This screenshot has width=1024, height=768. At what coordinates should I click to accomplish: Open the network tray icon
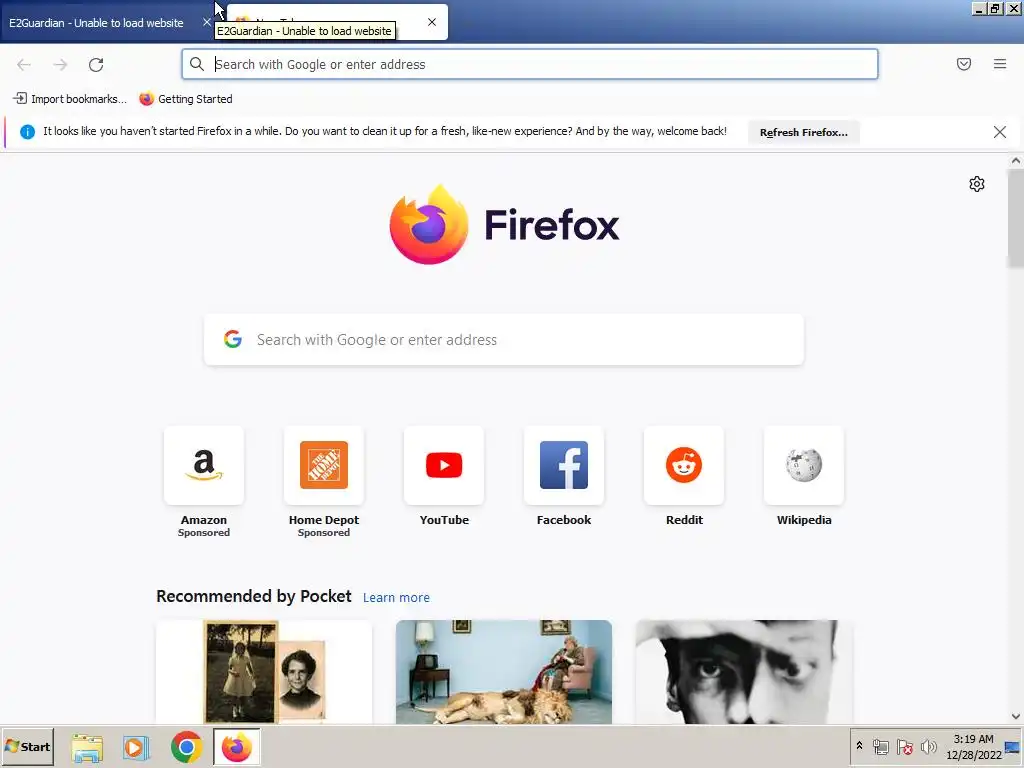(880, 746)
